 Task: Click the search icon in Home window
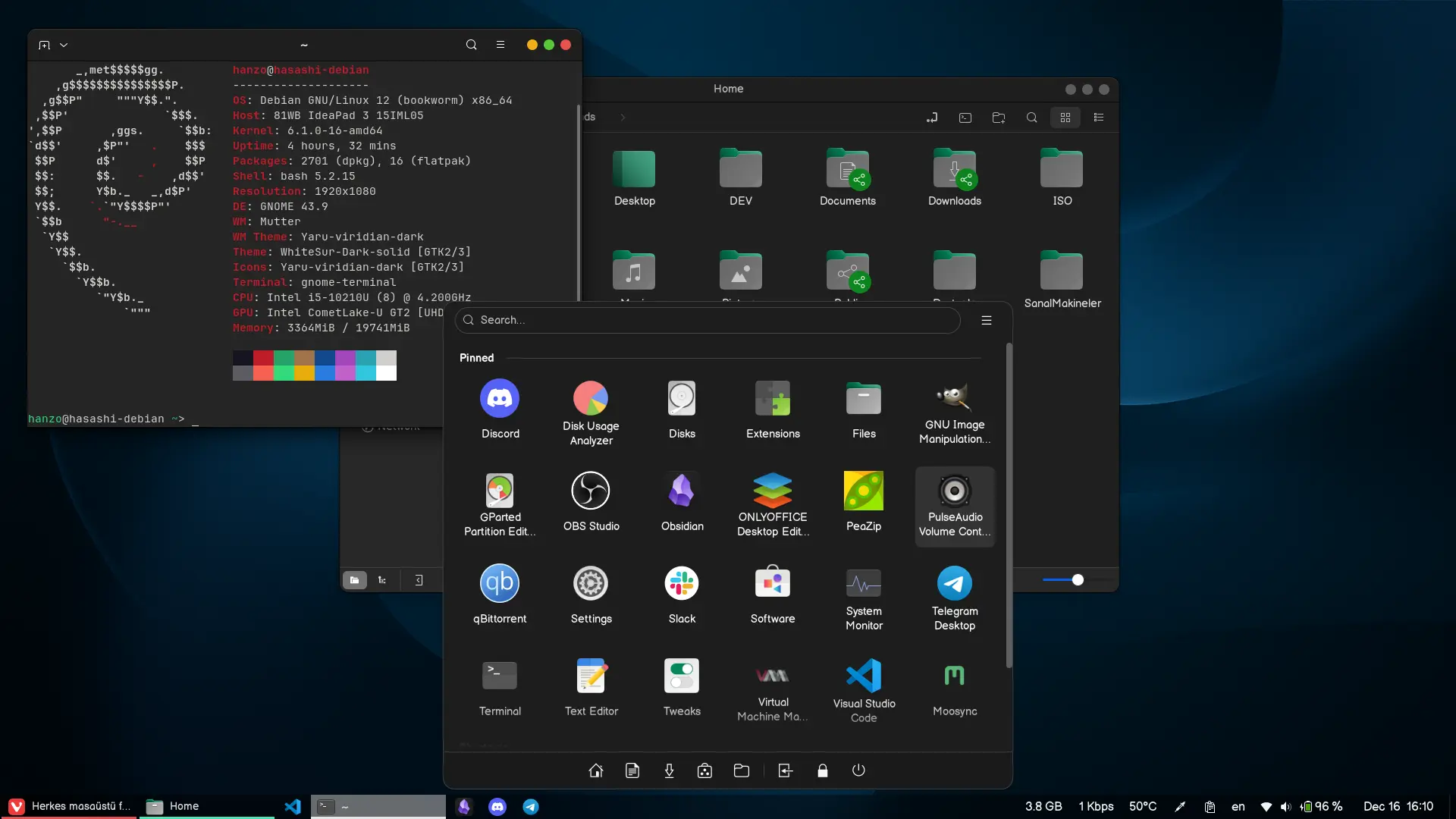pyautogui.click(x=1032, y=118)
